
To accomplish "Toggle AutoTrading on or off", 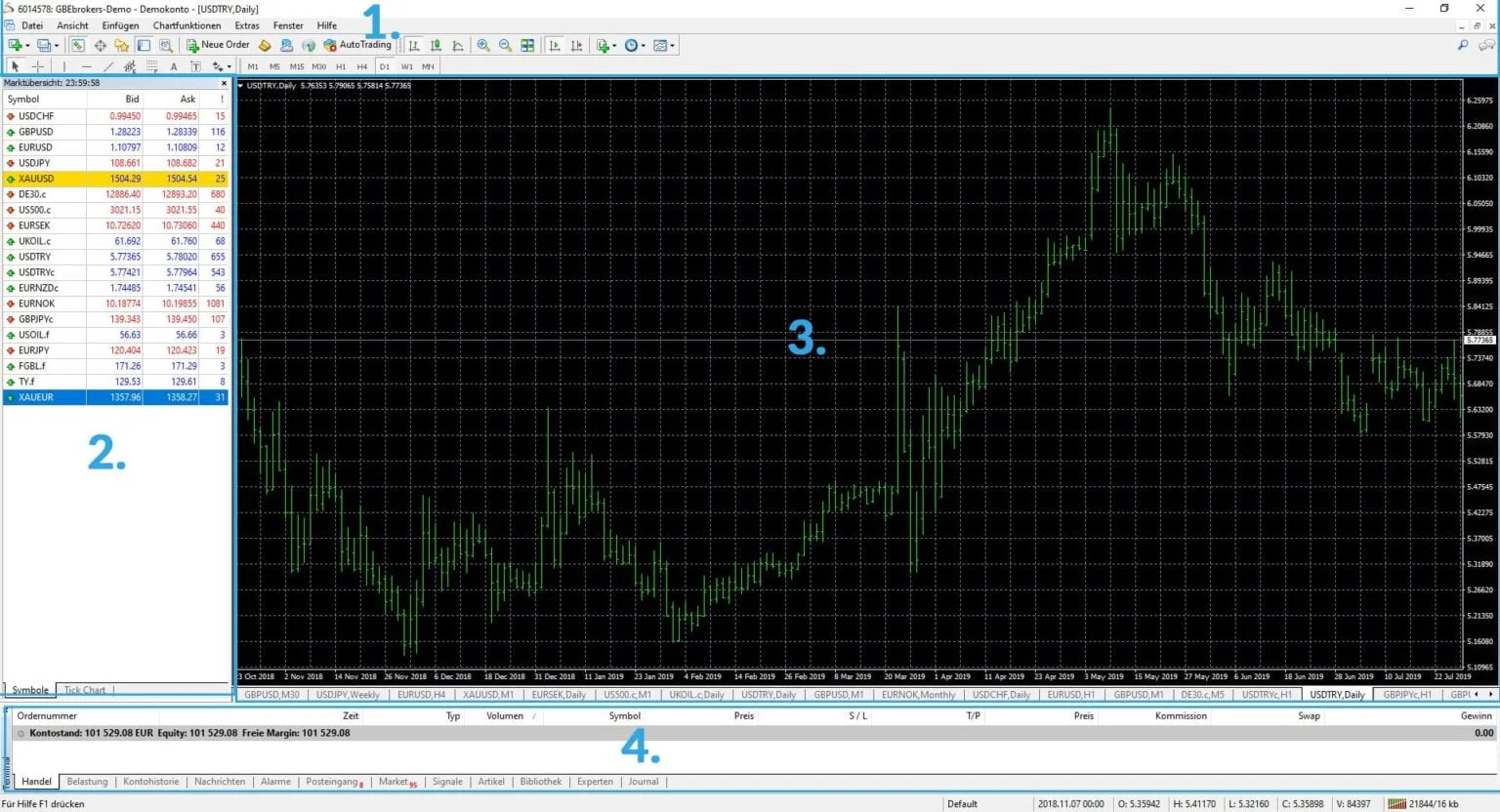I will point(361,45).
